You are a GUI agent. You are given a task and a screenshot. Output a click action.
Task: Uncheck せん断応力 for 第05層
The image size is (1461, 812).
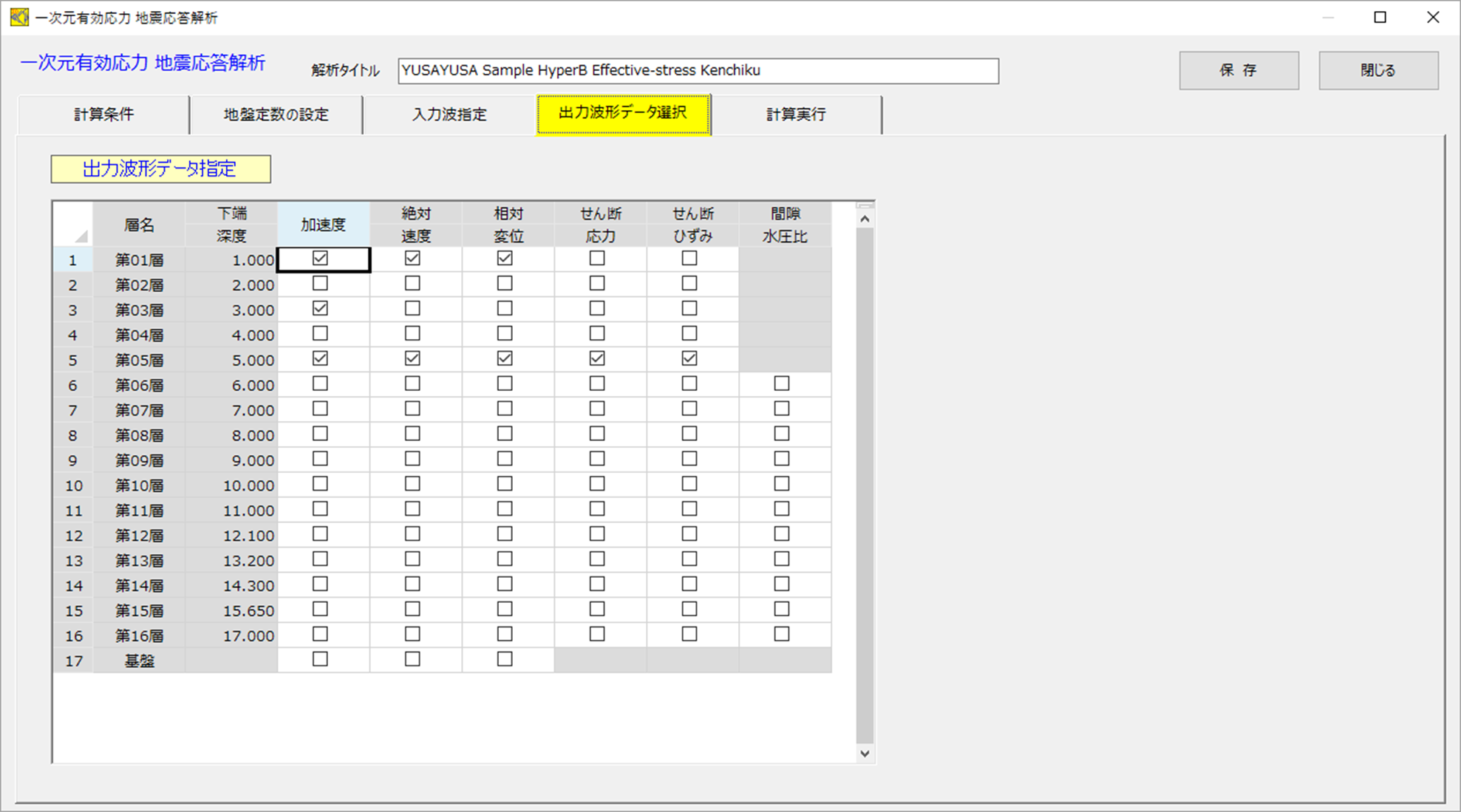click(597, 359)
